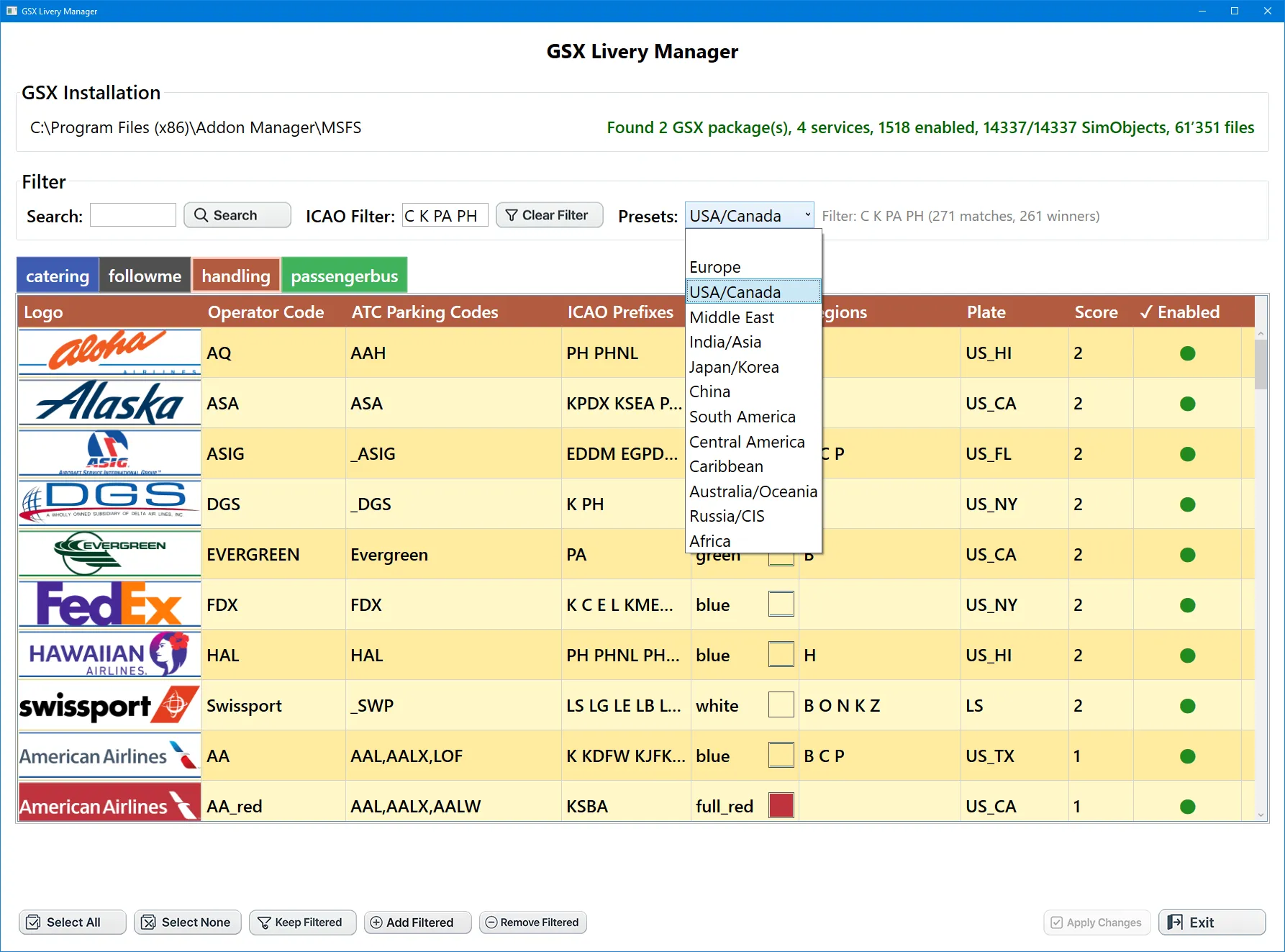This screenshot has width=1285, height=952.
Task: Toggle enabled indicator for the AQ row
Action: pos(1187,353)
